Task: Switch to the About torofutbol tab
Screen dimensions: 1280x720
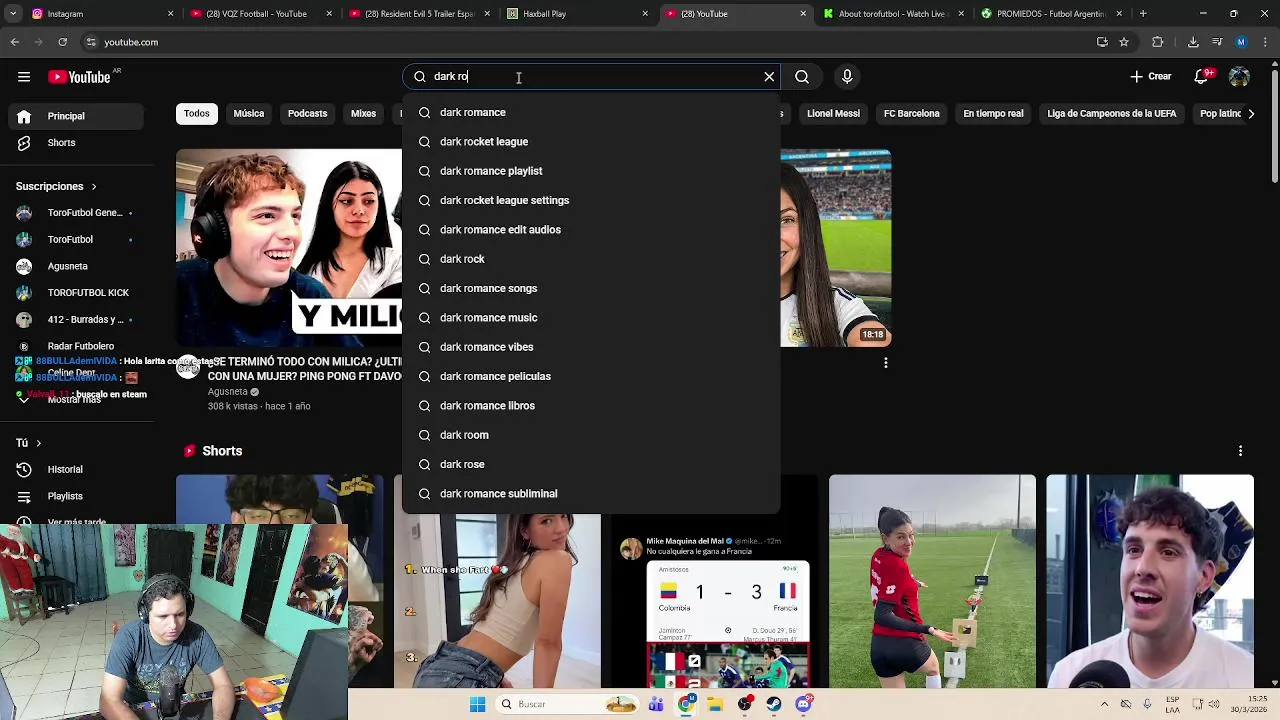Action: [893, 14]
